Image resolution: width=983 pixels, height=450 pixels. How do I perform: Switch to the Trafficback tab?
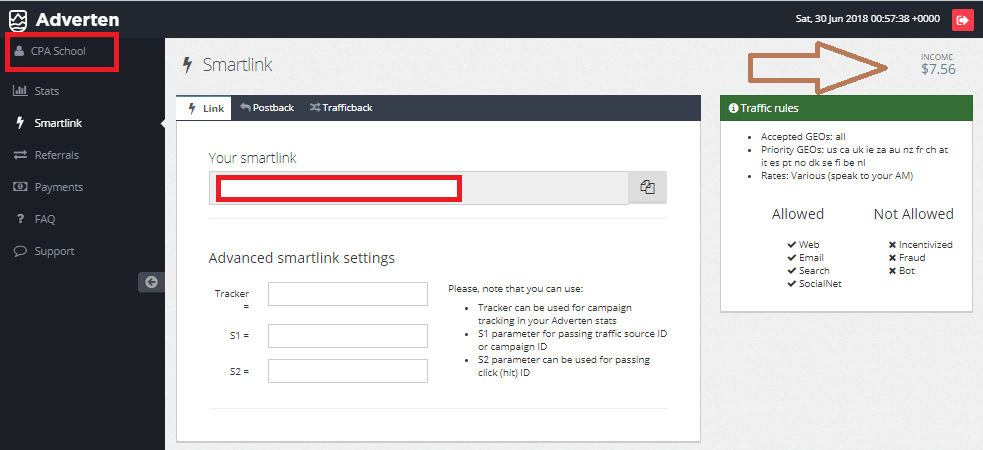tap(341, 108)
